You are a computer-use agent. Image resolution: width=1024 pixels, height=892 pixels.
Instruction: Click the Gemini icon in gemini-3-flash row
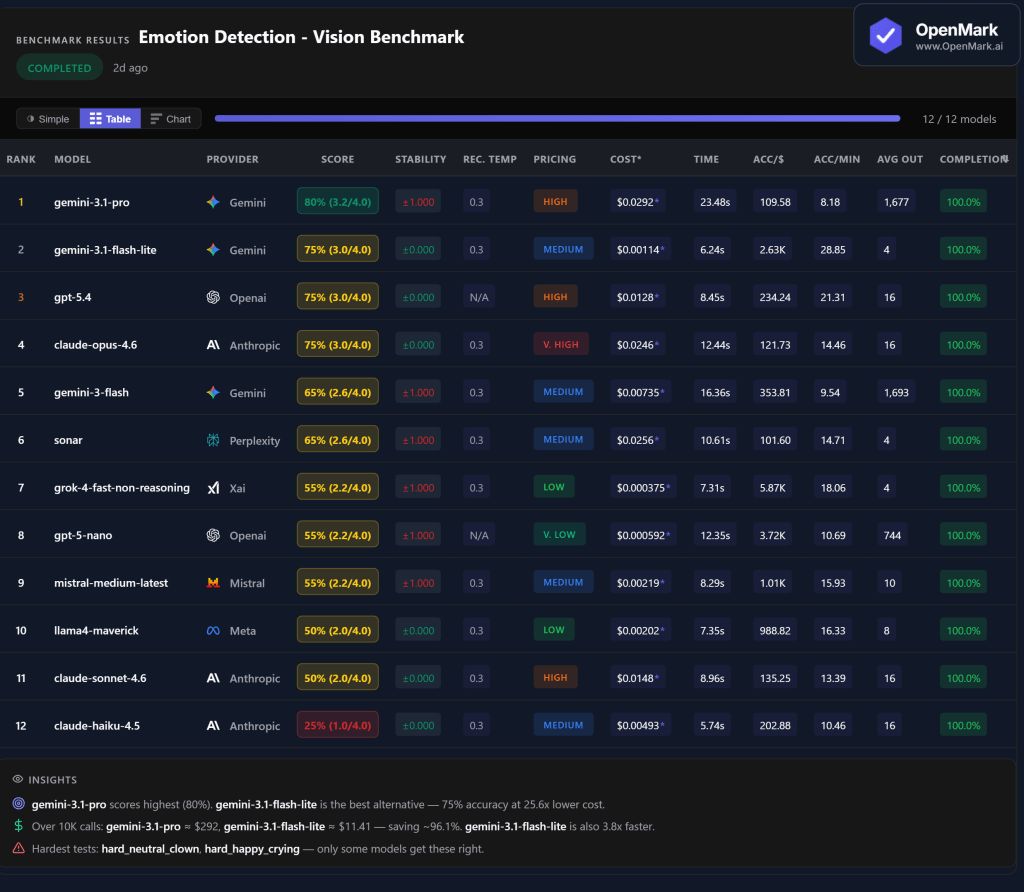tap(213, 392)
